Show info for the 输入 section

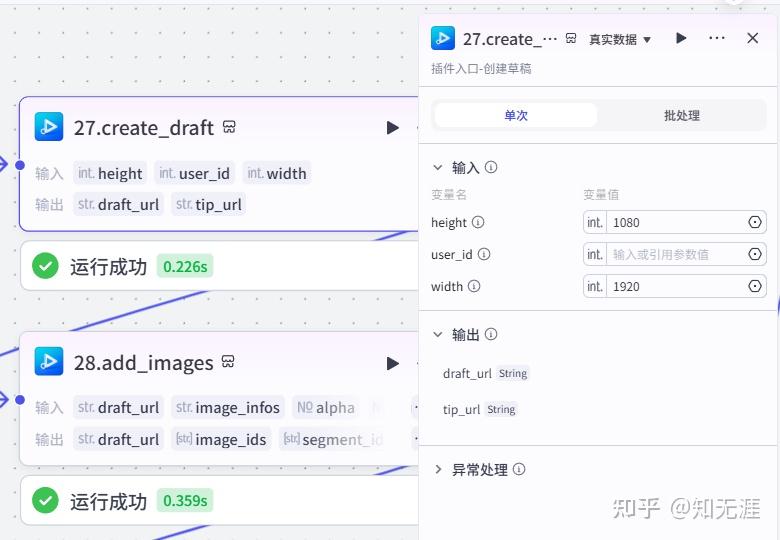[x=491, y=168]
